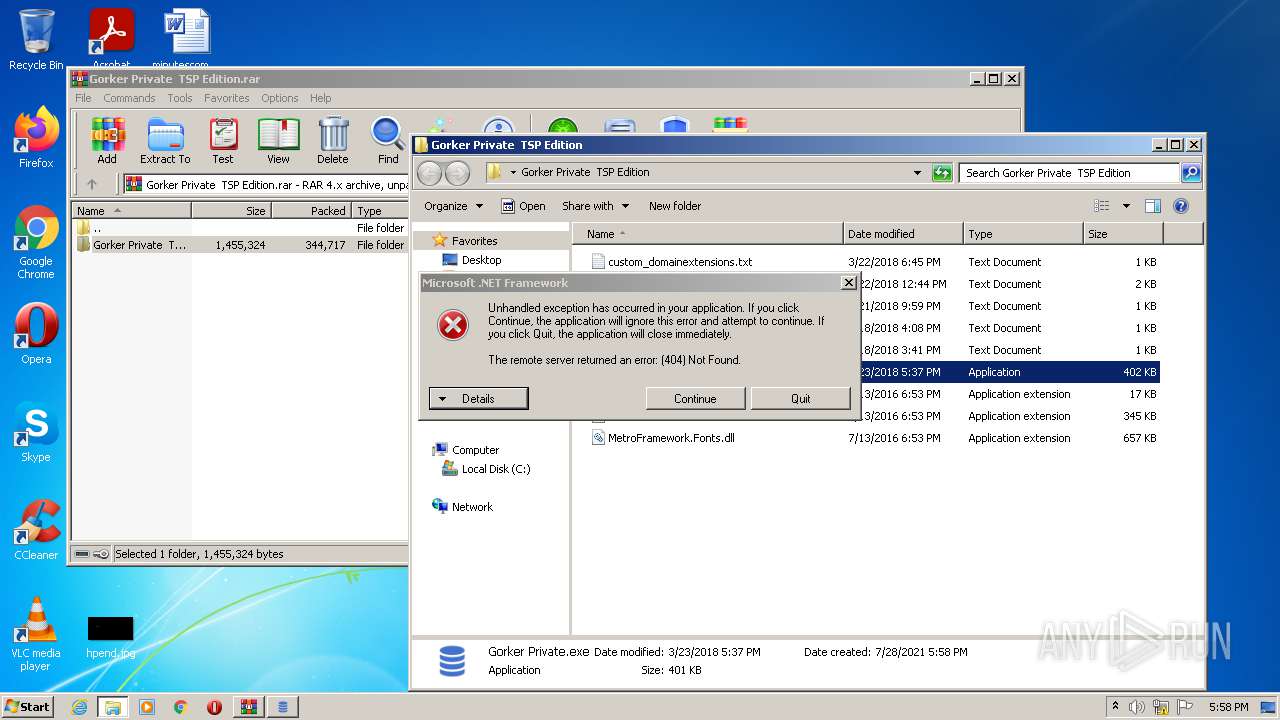Click the Delete trash icon in WinRAR
This screenshot has height=720, width=1280.
click(x=333, y=141)
